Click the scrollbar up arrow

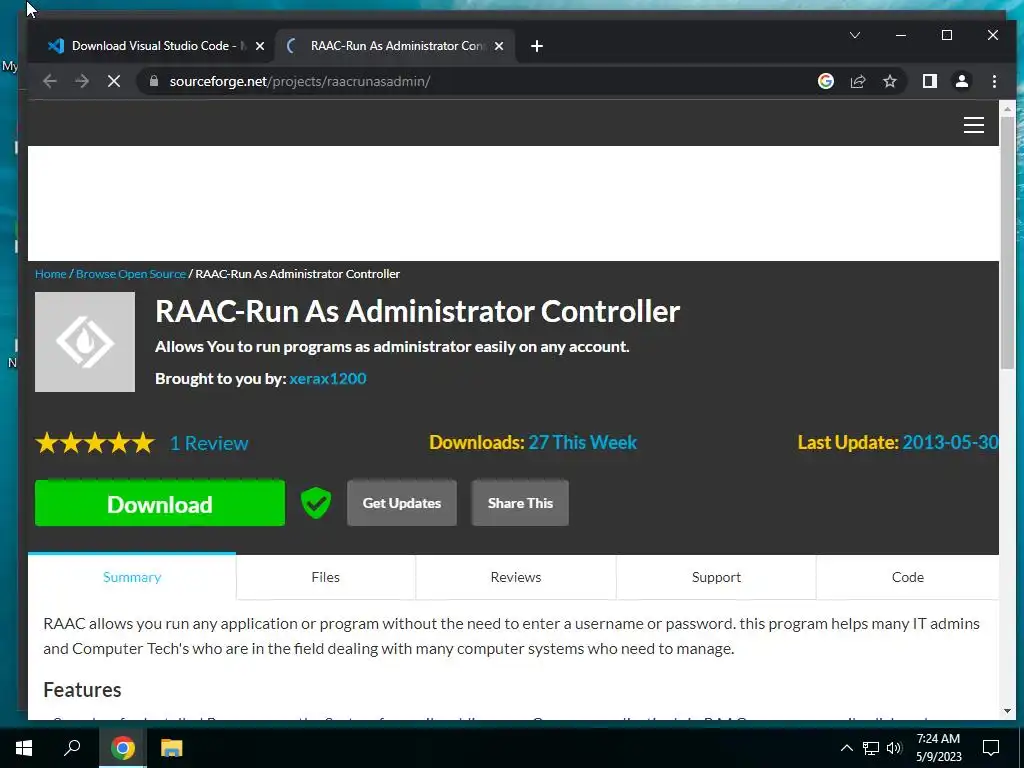(1007, 108)
